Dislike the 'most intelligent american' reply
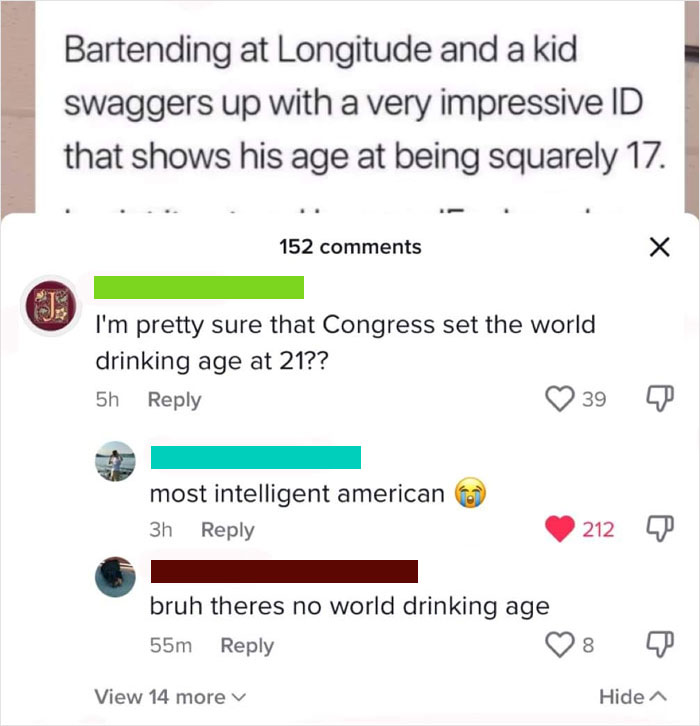This screenshot has width=700, height=726. (660, 529)
